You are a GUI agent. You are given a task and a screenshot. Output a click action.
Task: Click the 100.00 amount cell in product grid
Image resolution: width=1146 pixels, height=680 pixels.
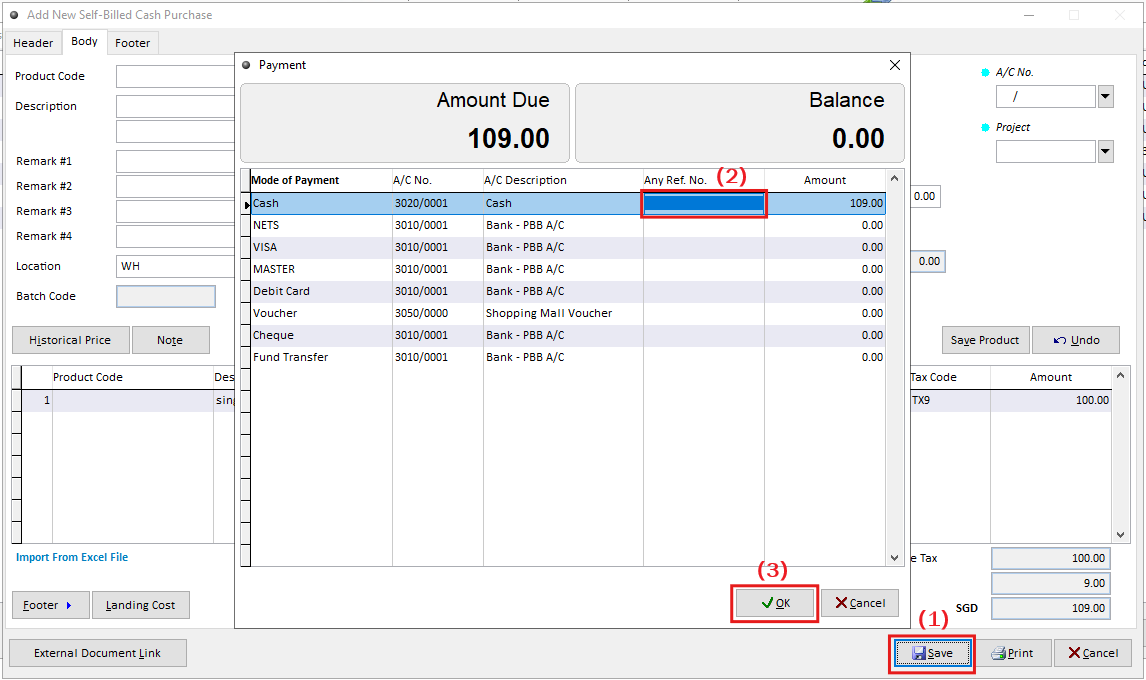pos(1051,400)
